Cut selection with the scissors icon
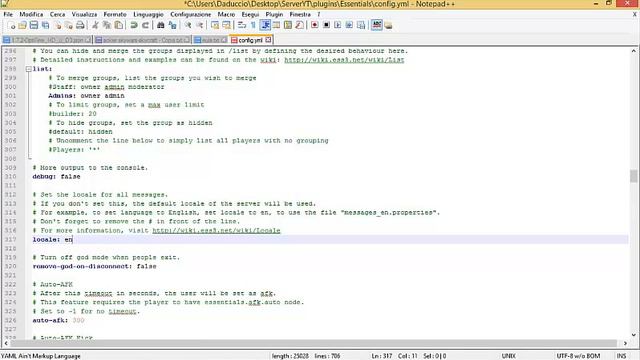 (x=95, y=25)
